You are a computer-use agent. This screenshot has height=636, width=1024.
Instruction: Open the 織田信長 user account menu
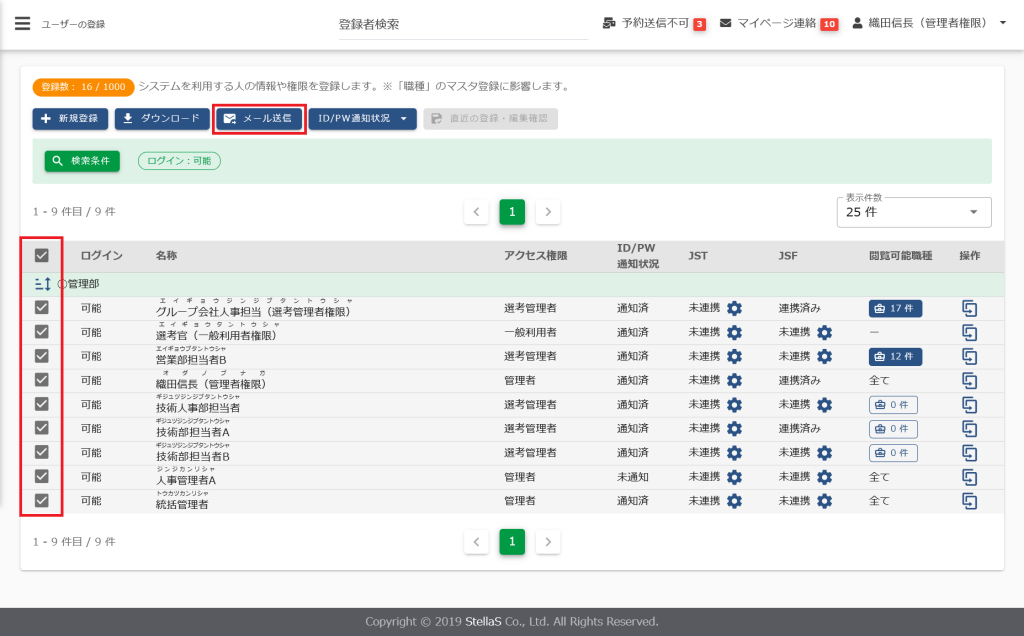929,23
